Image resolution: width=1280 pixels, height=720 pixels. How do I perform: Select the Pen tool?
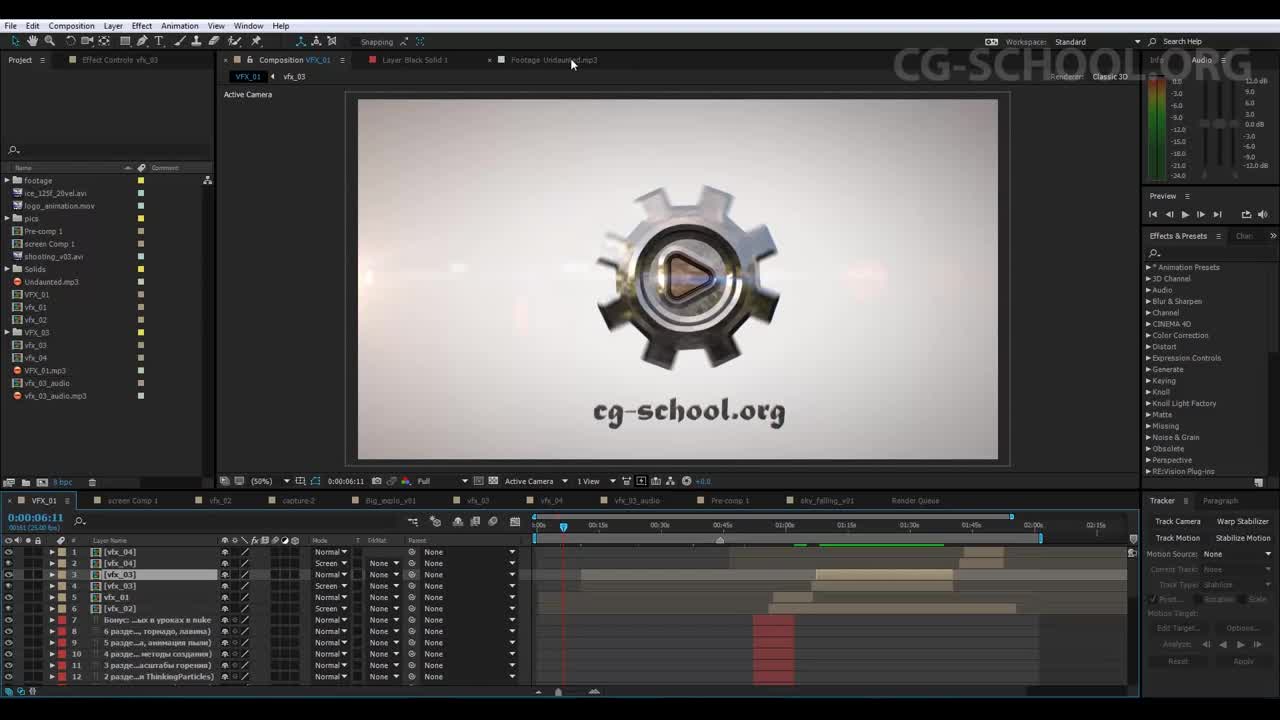coord(142,41)
